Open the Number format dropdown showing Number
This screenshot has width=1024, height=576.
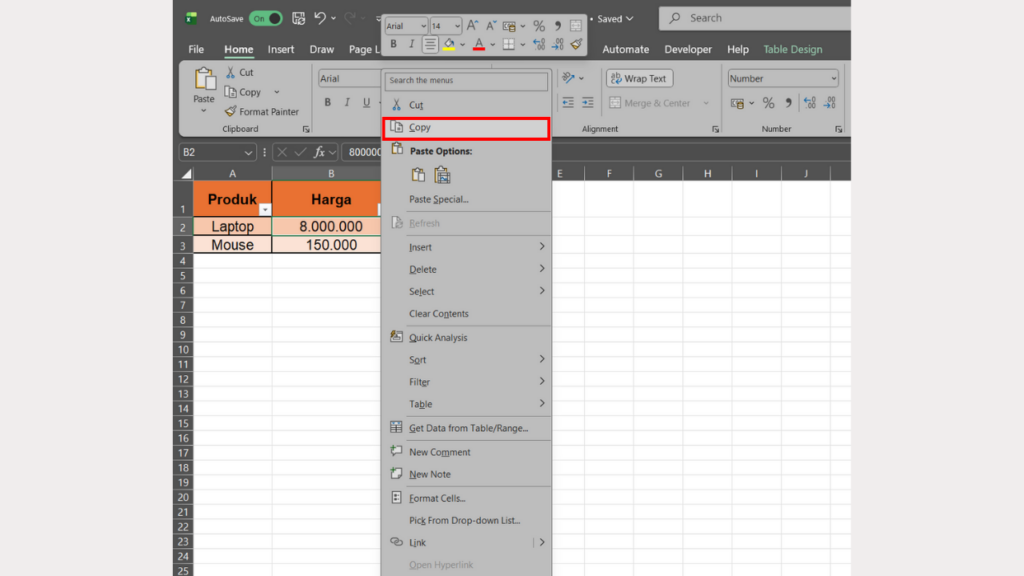[x=783, y=78]
